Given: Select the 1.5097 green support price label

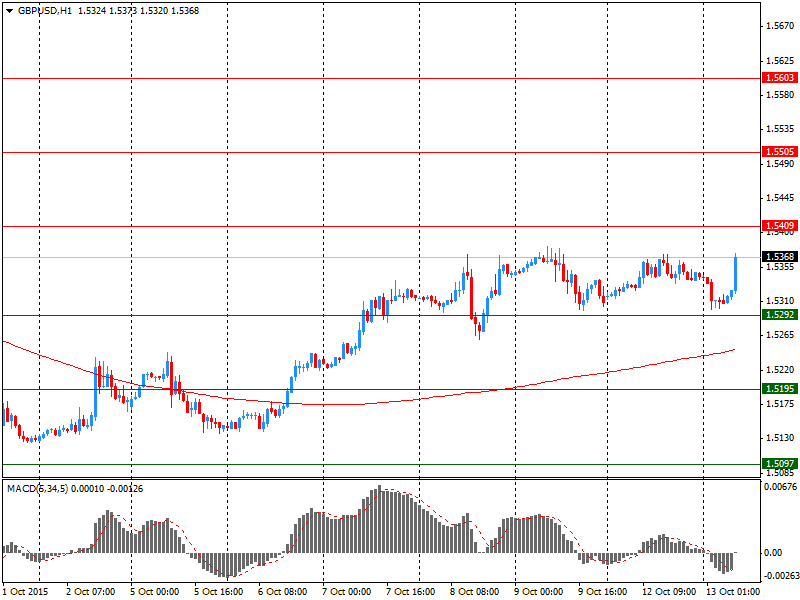Looking at the screenshot, I should click(x=780, y=464).
